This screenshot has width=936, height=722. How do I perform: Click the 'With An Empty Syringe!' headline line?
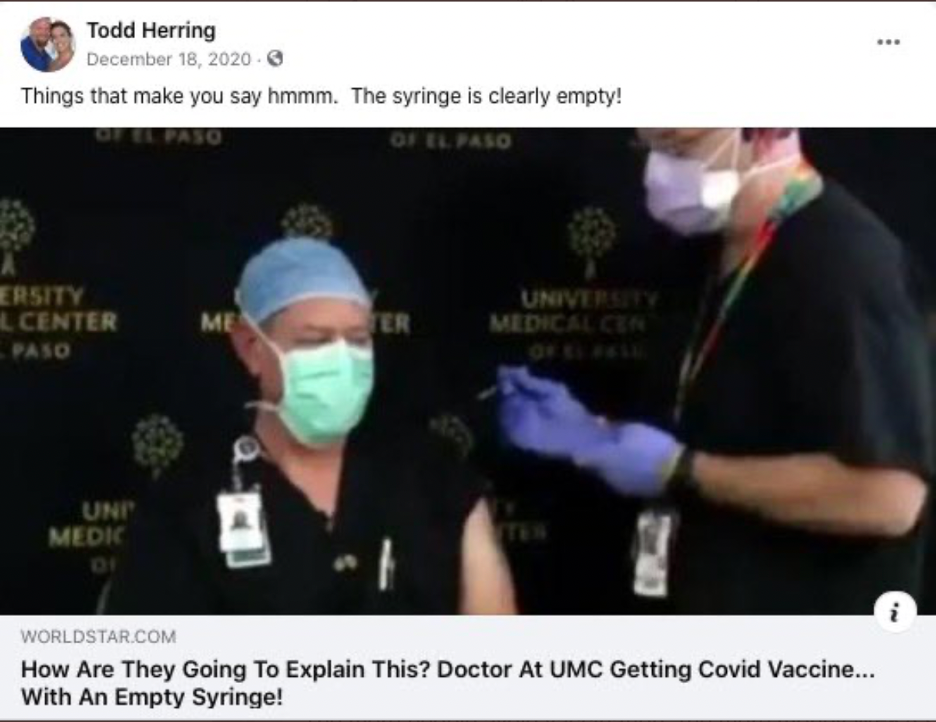click(152, 696)
